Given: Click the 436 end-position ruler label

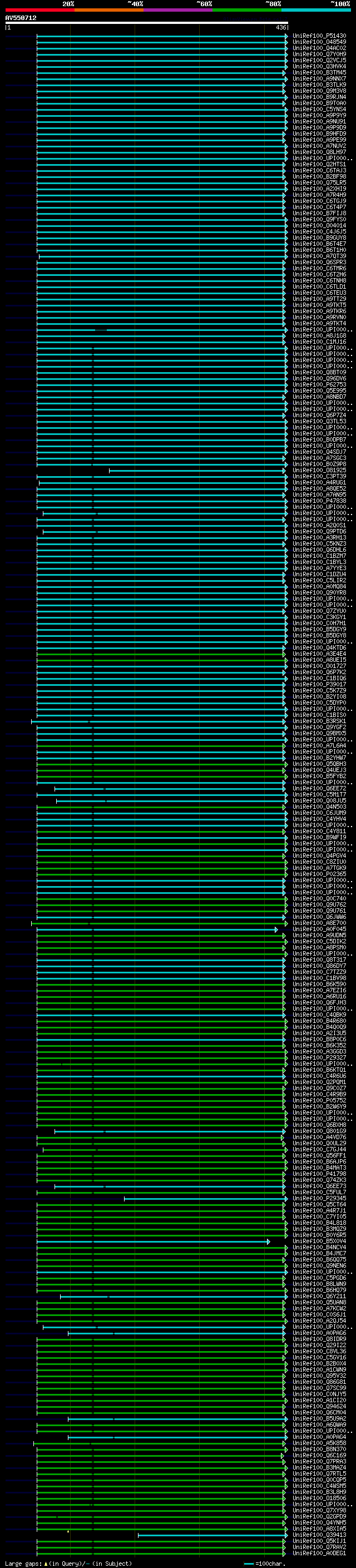Looking at the screenshot, I should point(280,27).
